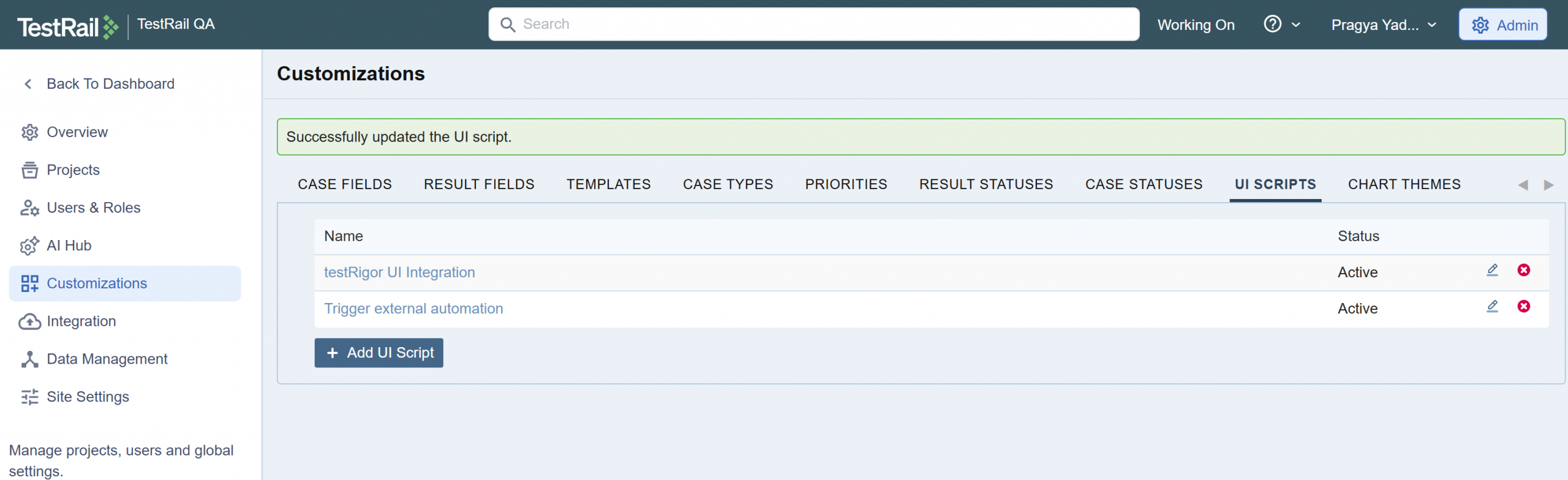Delete the testRigor UI Integration script
1568x480 pixels.
[x=1523, y=271]
